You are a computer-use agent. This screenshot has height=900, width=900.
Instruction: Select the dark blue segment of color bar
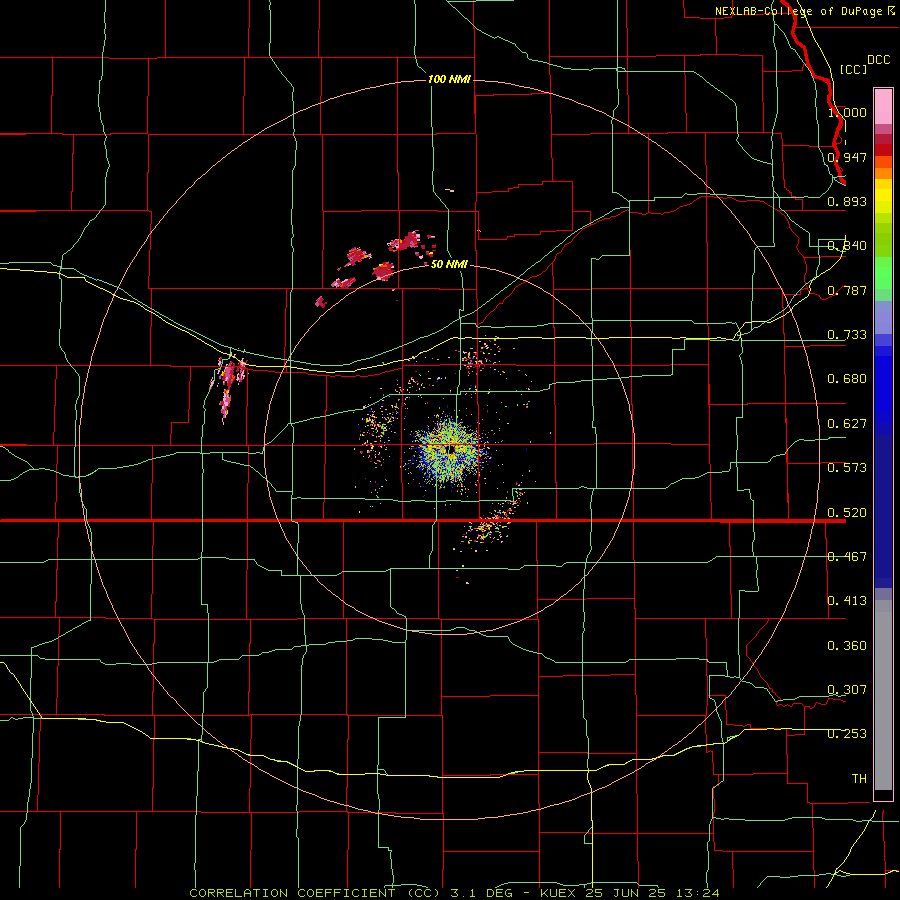click(883, 505)
